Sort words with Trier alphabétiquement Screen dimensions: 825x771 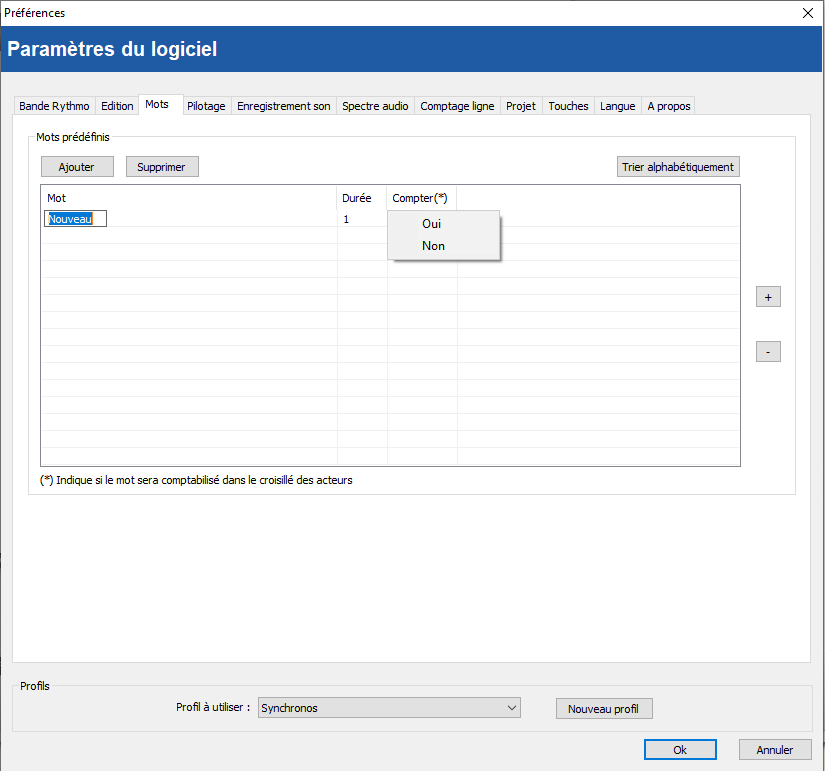click(678, 167)
